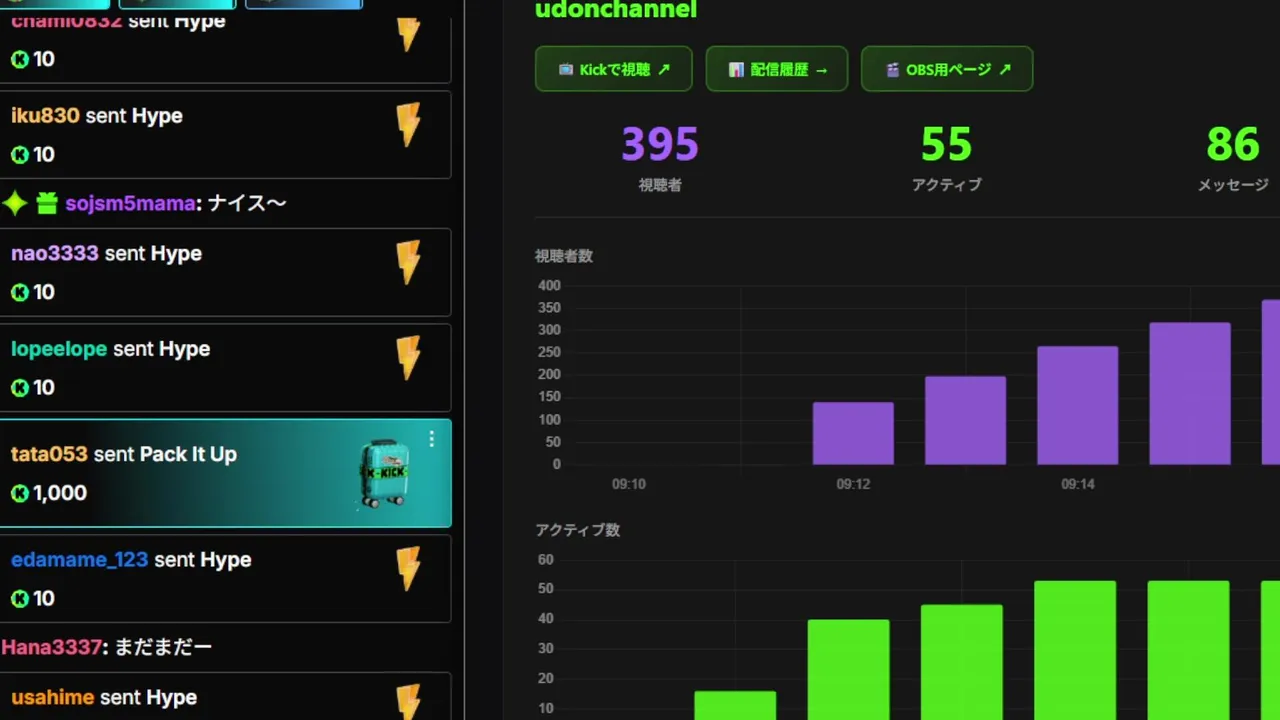Click the まだまだー chat message text
This screenshot has height=720, width=1280.
pos(163,647)
